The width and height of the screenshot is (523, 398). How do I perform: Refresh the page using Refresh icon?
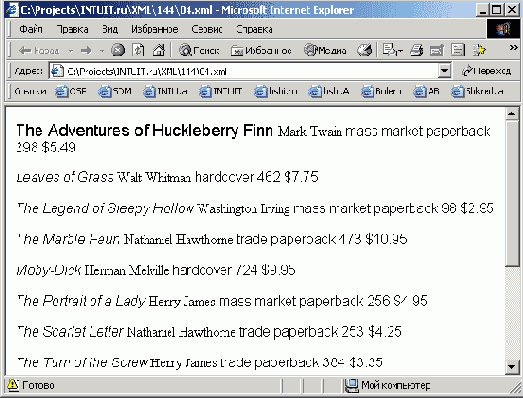pos(138,50)
